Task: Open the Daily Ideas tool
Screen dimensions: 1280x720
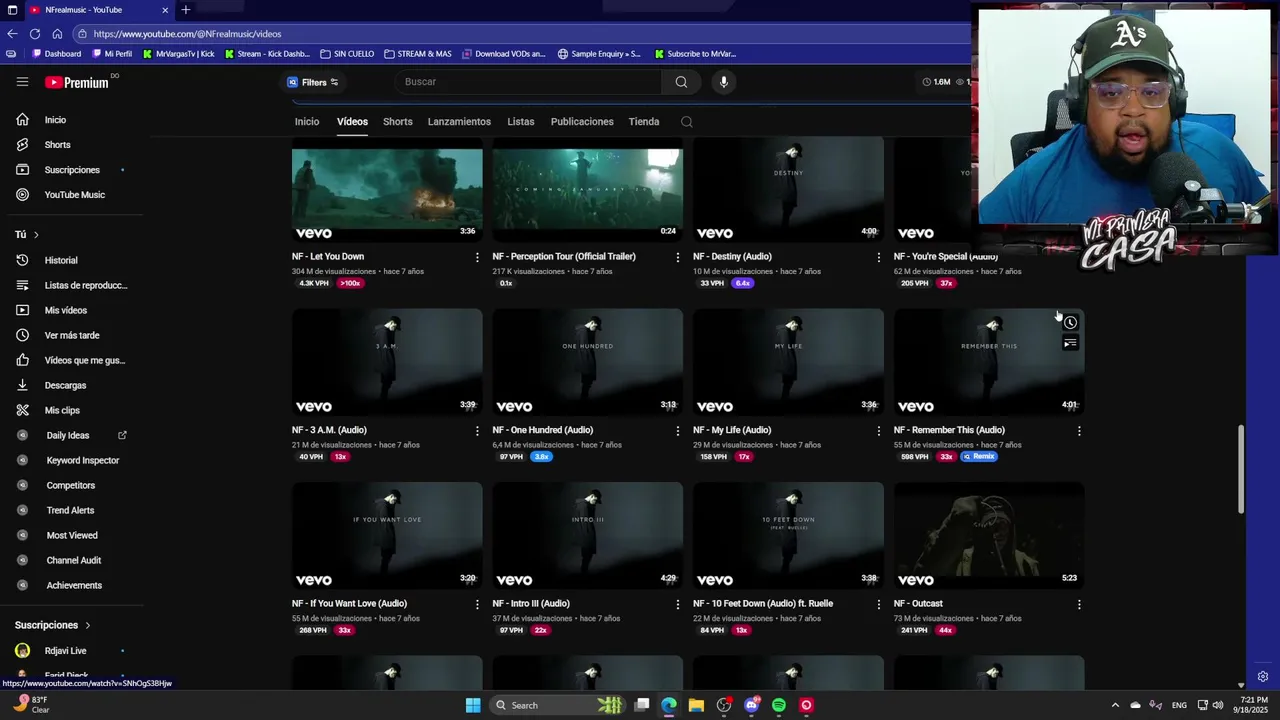Action: click(x=67, y=435)
